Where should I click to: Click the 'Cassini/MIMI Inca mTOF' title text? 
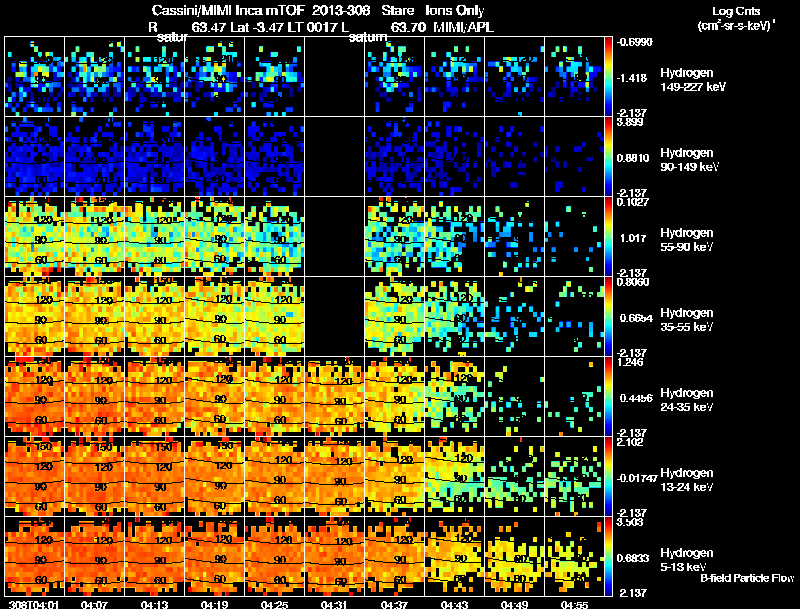pyautogui.click(x=228, y=10)
